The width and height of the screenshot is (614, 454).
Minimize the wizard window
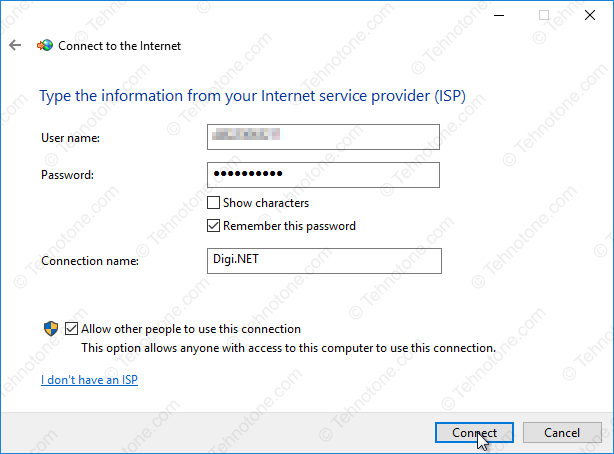coord(499,15)
